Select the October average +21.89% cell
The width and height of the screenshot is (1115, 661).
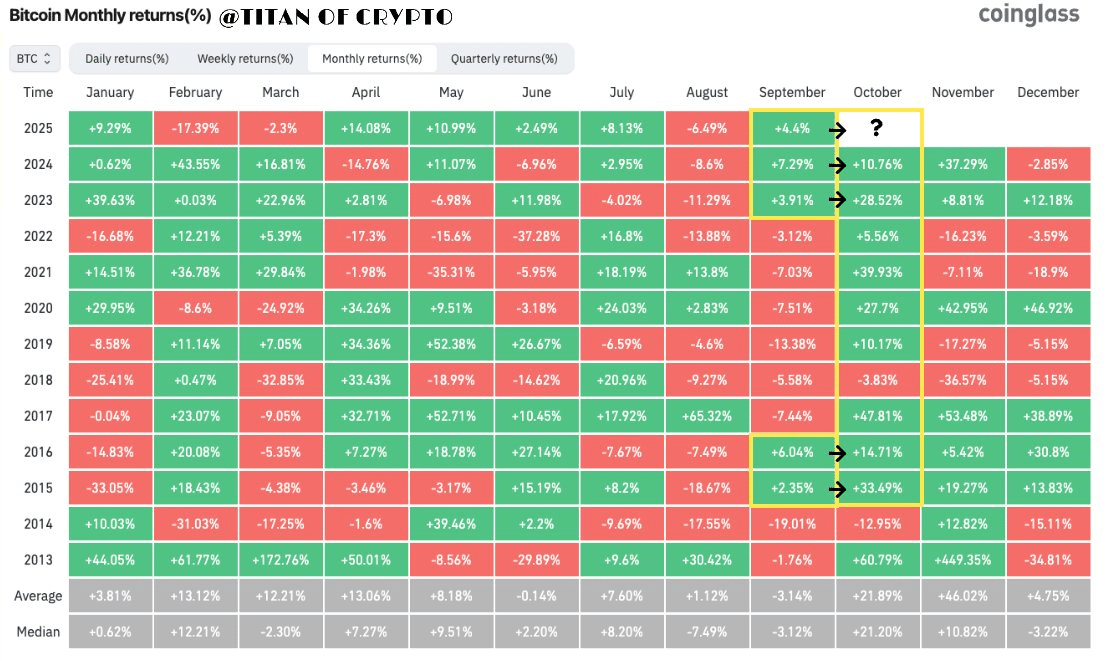[878, 596]
